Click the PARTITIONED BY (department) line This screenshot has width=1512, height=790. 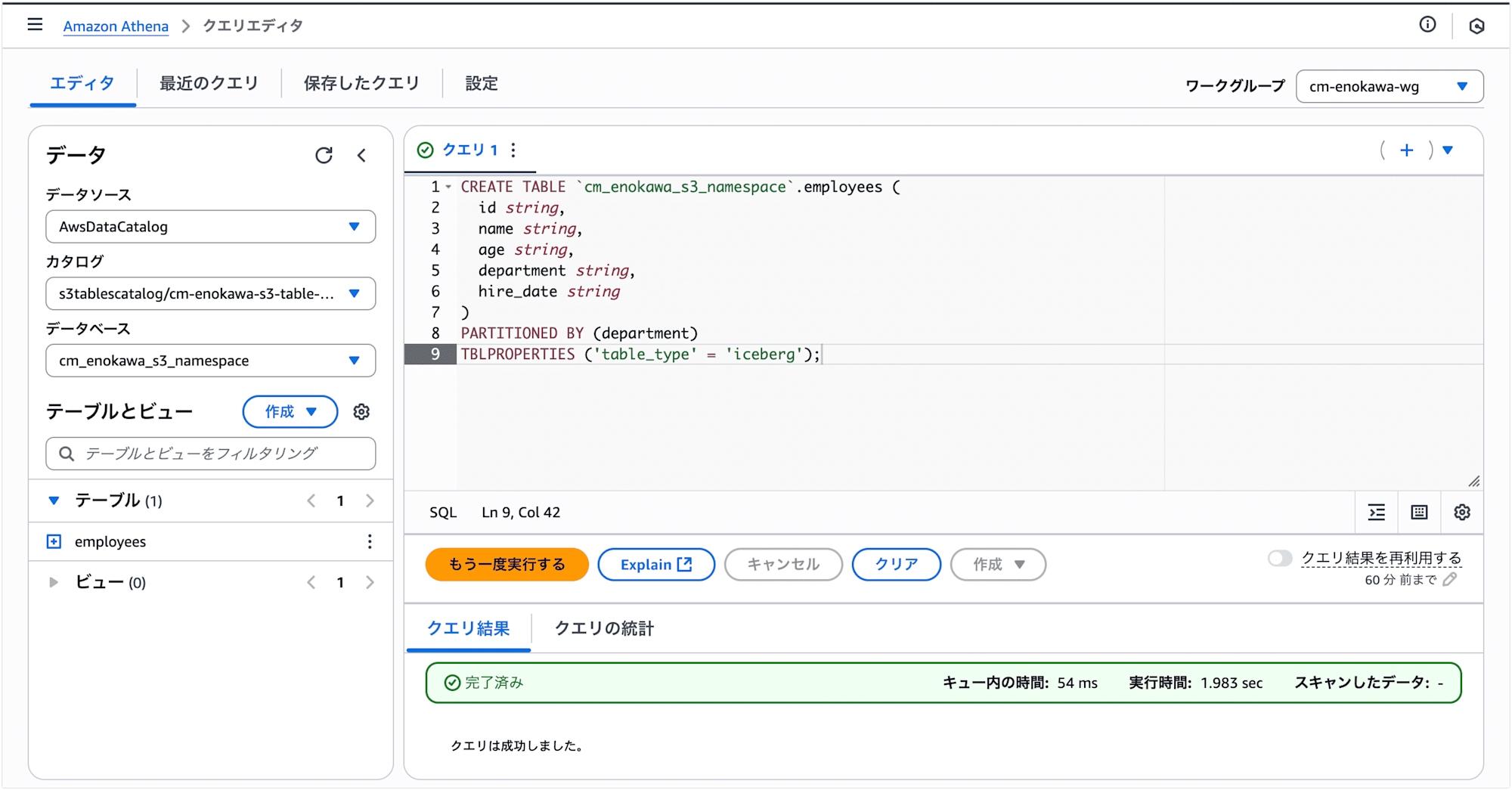pyautogui.click(x=579, y=333)
